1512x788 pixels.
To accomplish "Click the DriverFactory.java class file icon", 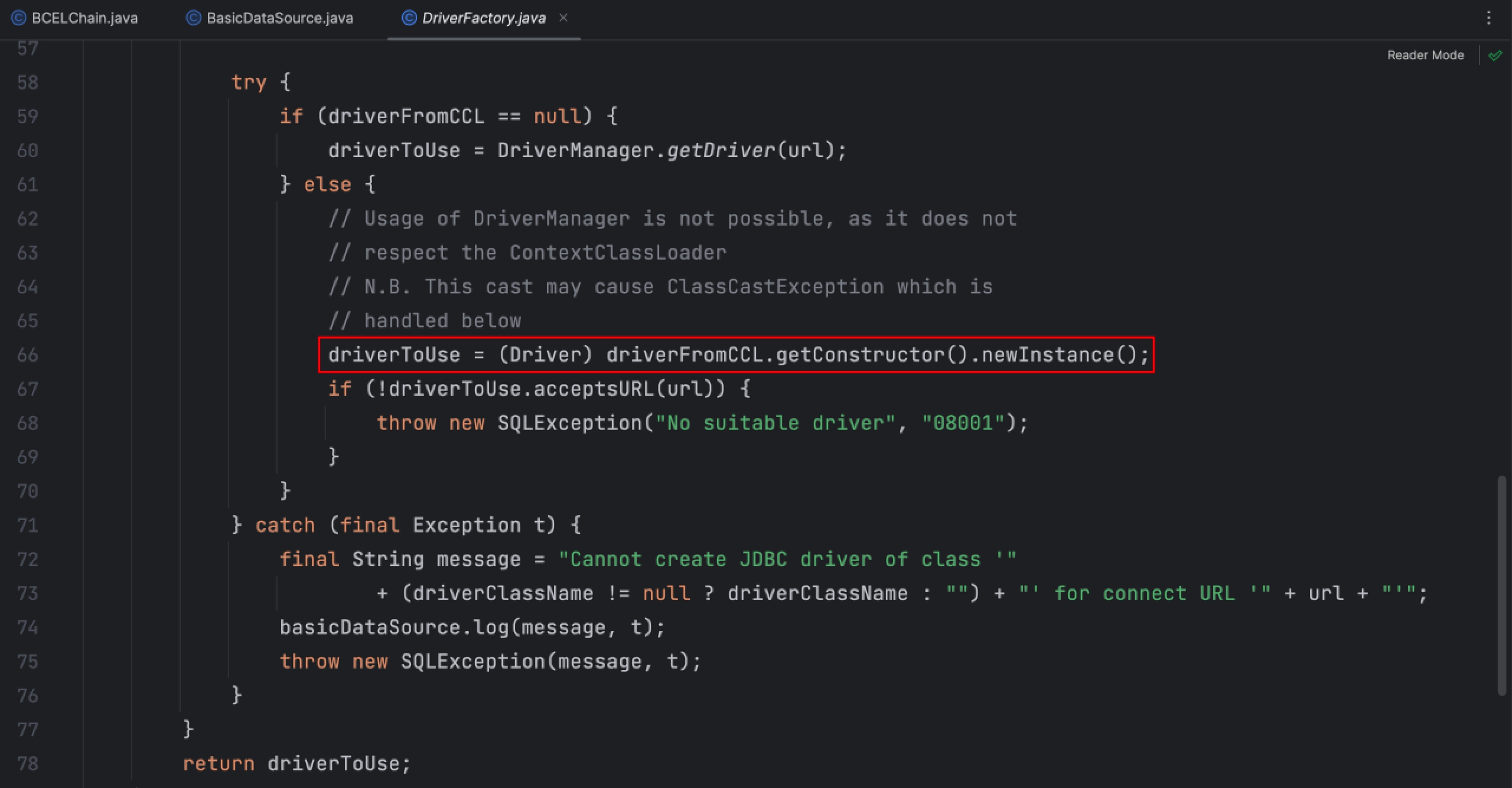I will pyautogui.click(x=409, y=18).
